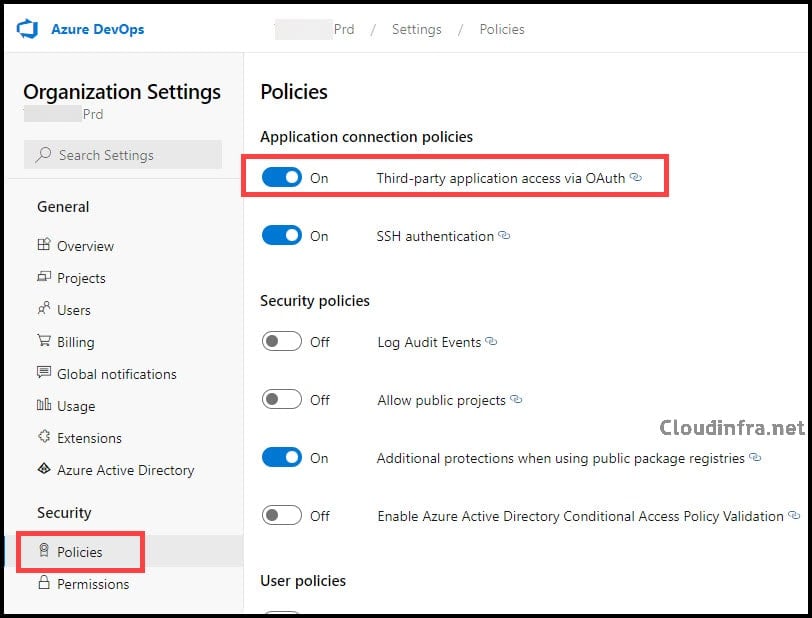
Task: Turn off SSH authentication toggle
Action: pyautogui.click(x=282, y=235)
